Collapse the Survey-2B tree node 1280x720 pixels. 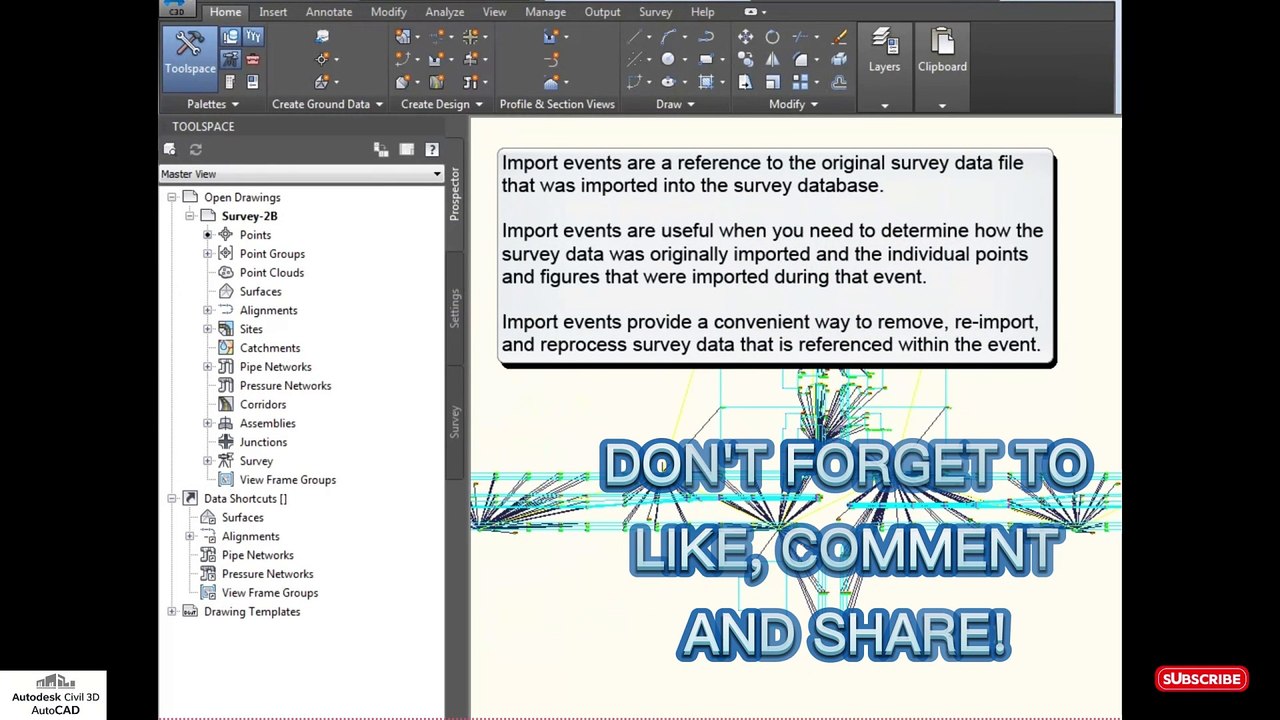[189, 216]
